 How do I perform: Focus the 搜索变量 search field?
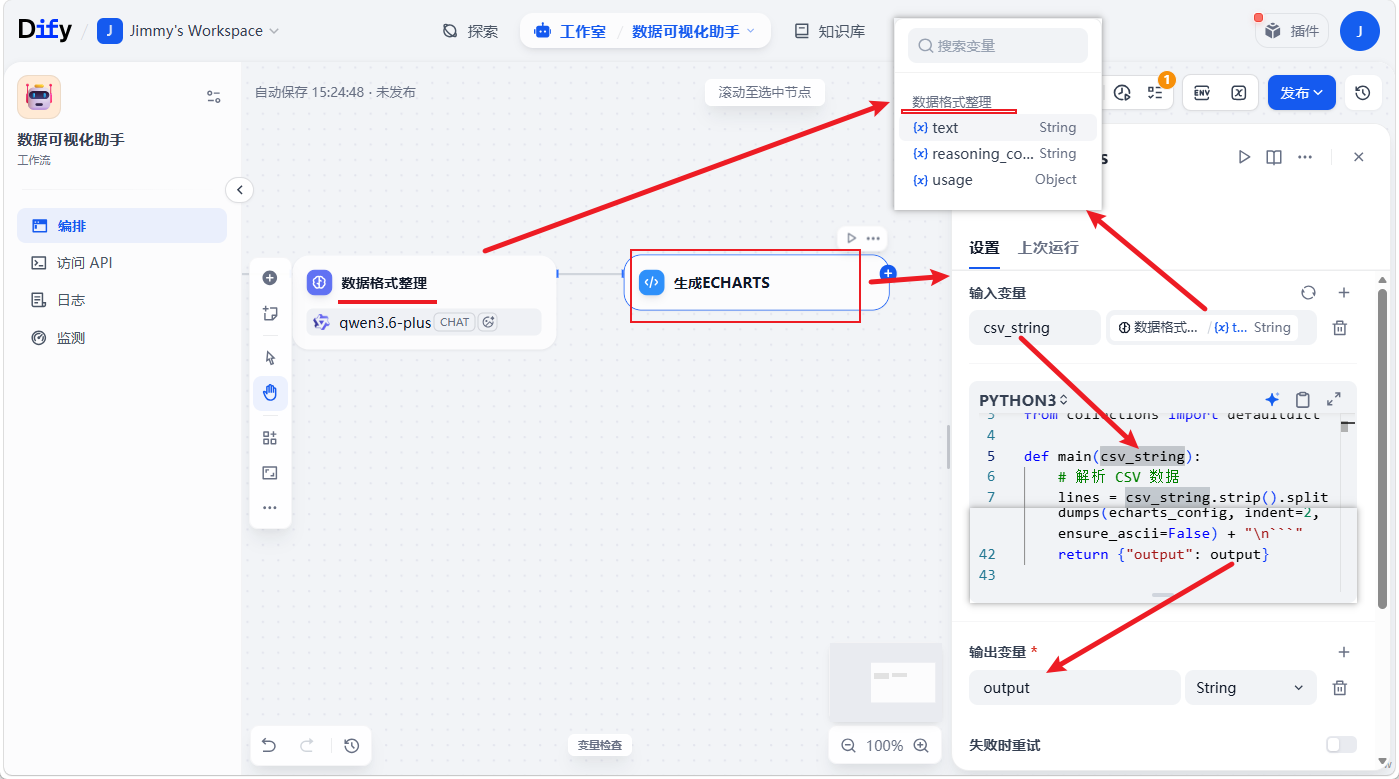[998, 46]
